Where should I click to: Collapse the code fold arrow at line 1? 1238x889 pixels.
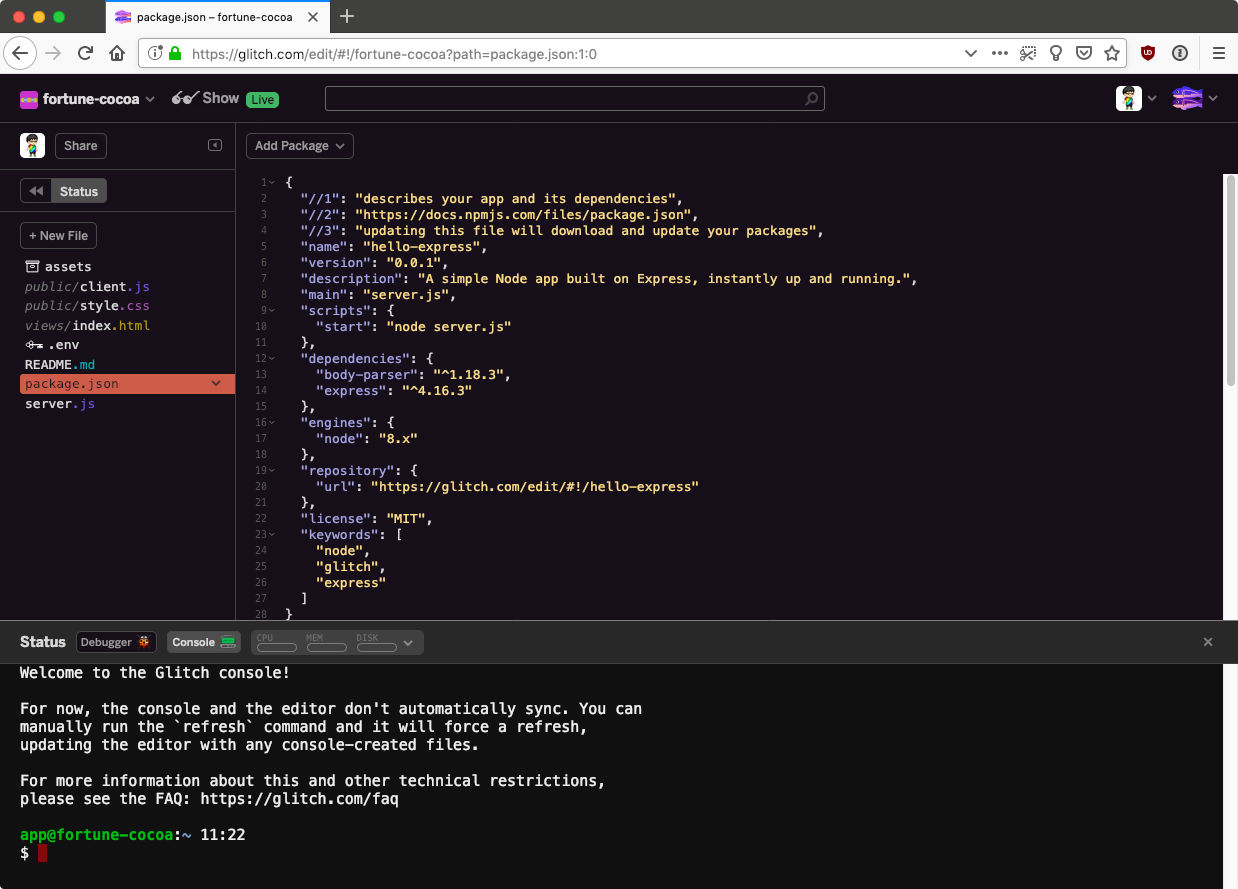[272, 182]
